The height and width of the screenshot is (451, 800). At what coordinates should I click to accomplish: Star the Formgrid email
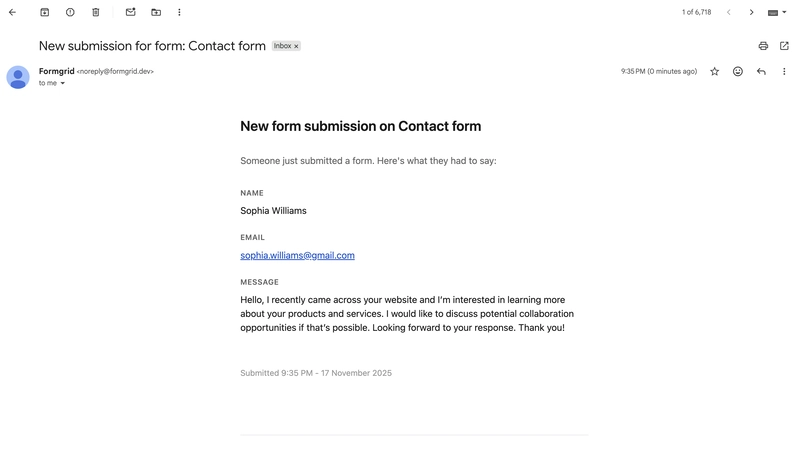pos(714,72)
